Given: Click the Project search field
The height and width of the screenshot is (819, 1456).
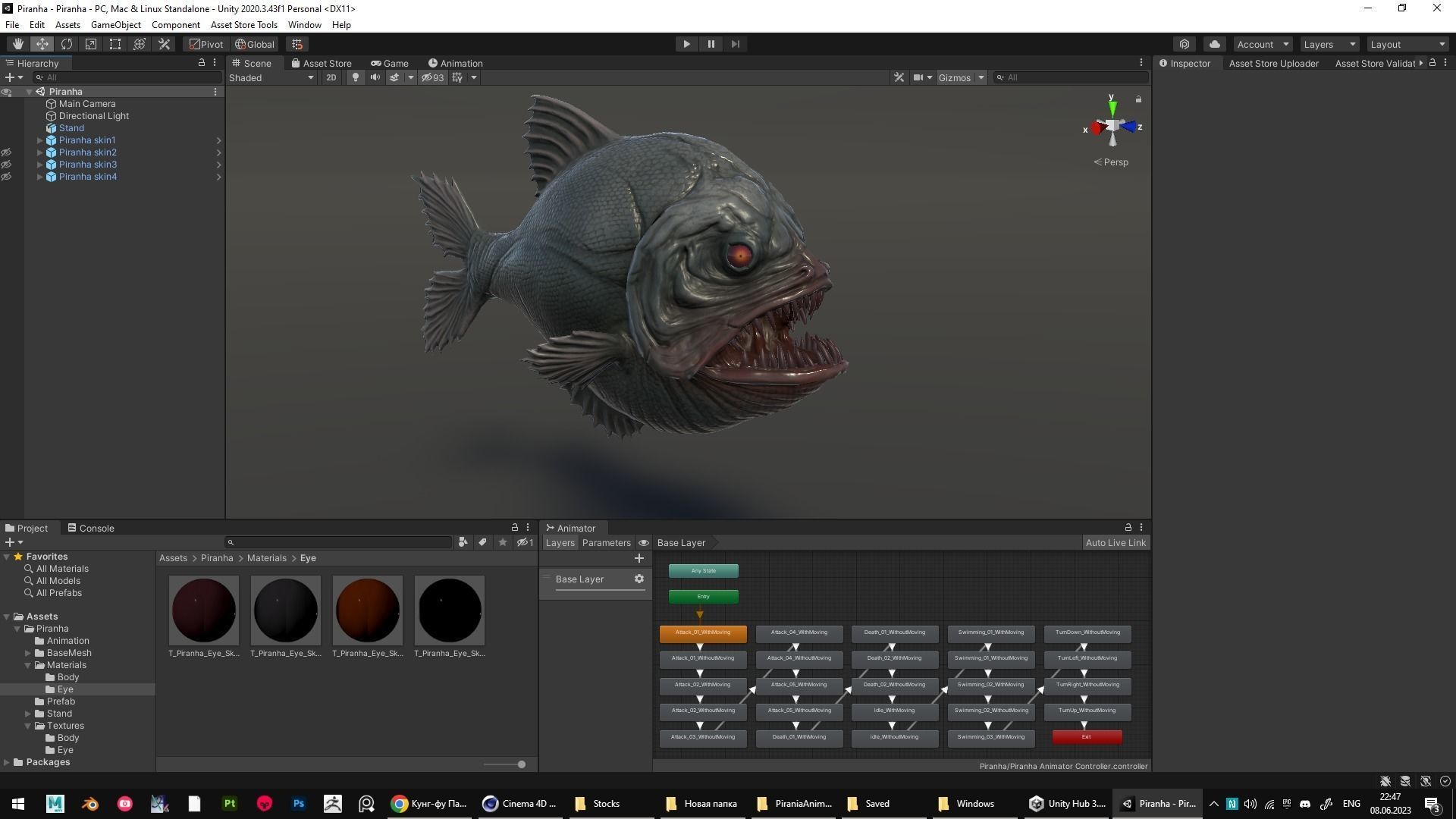Looking at the screenshot, I should [338, 542].
